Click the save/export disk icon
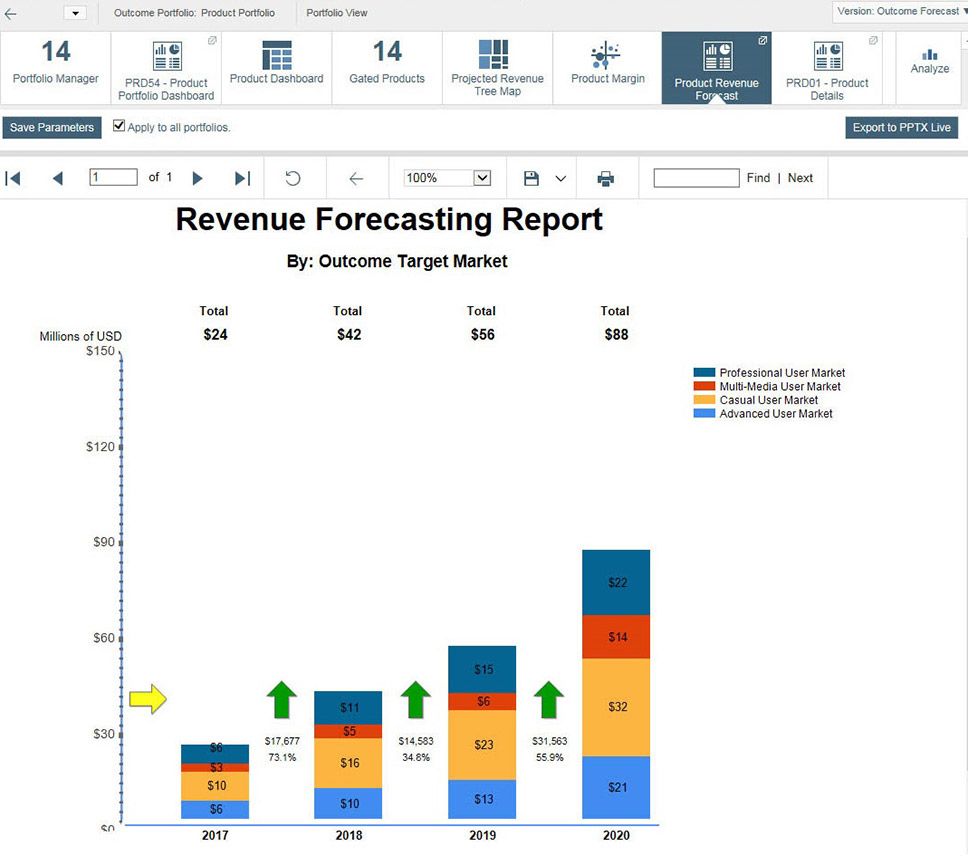This screenshot has height=856, width=968. click(x=531, y=178)
